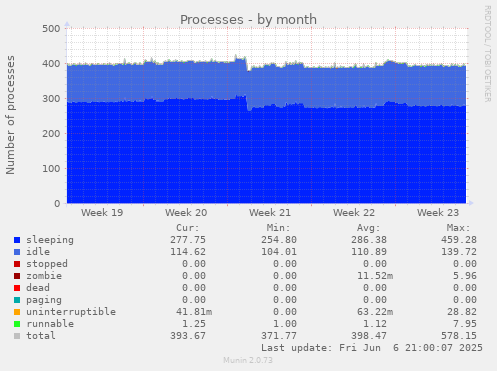
Task: Click the 'zombie' legend label
Action: [44, 276]
